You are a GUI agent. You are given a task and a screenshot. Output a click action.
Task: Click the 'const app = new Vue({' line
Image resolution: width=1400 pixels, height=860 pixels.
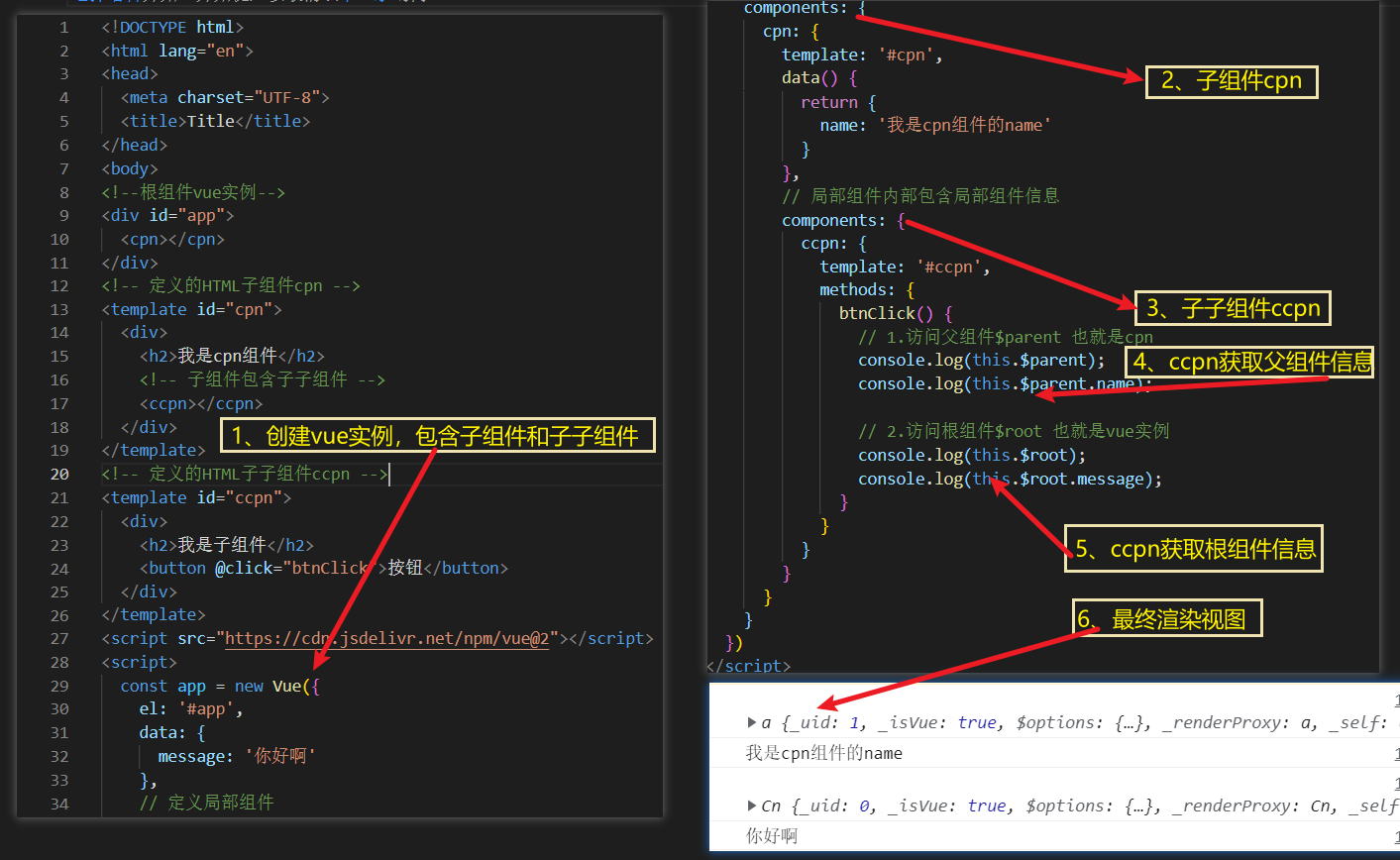220,686
